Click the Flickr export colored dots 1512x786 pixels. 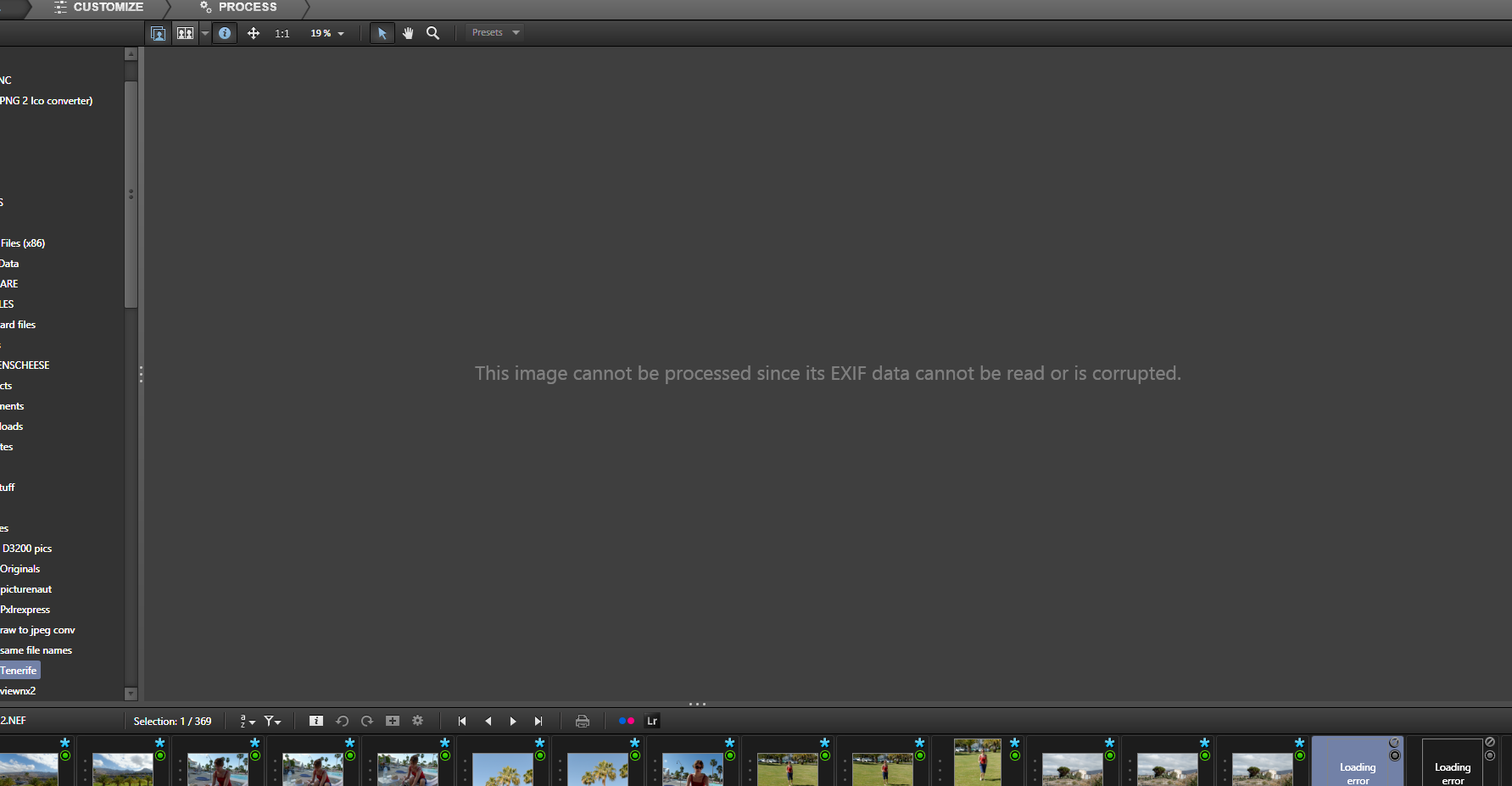point(627,722)
